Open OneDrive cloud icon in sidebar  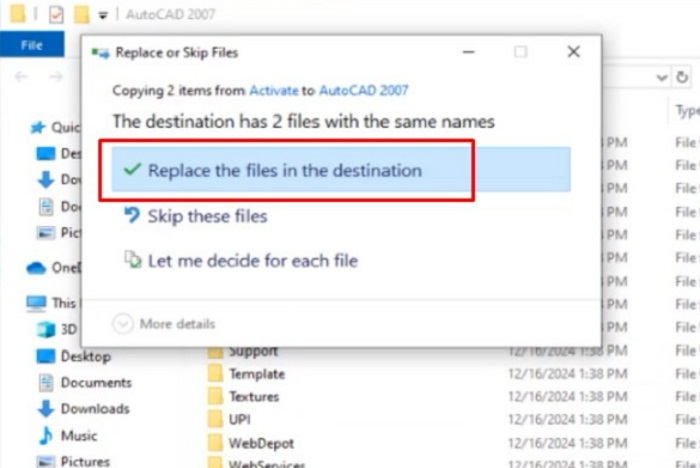point(36,268)
